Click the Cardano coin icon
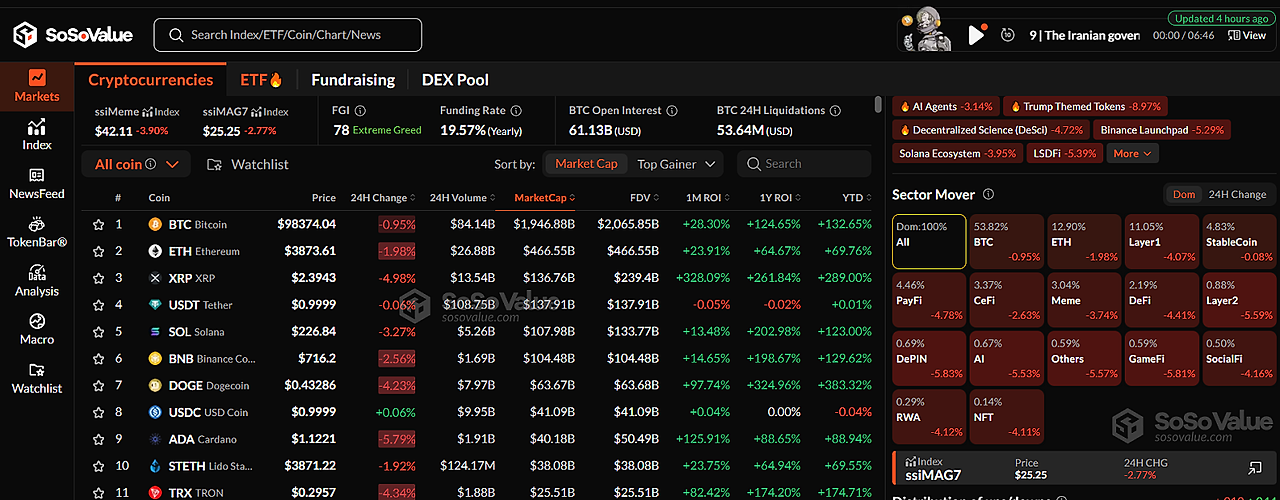The width and height of the screenshot is (1280, 500). (x=155, y=439)
